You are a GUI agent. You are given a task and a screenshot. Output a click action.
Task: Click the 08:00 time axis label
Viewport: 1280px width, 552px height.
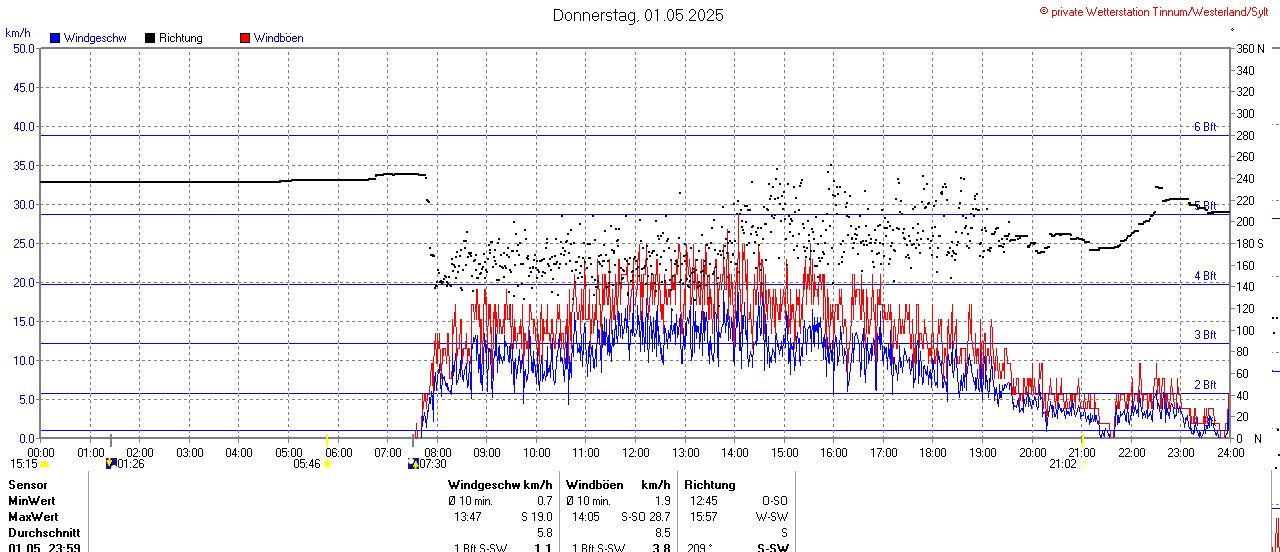[x=437, y=453]
